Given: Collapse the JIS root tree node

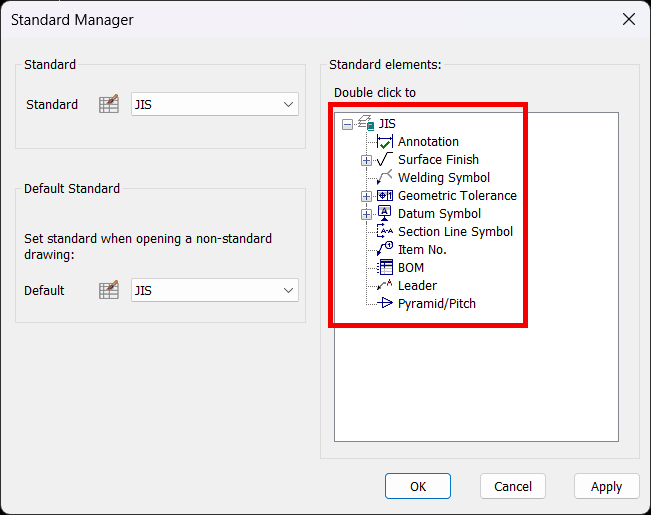Looking at the screenshot, I should click(347, 124).
